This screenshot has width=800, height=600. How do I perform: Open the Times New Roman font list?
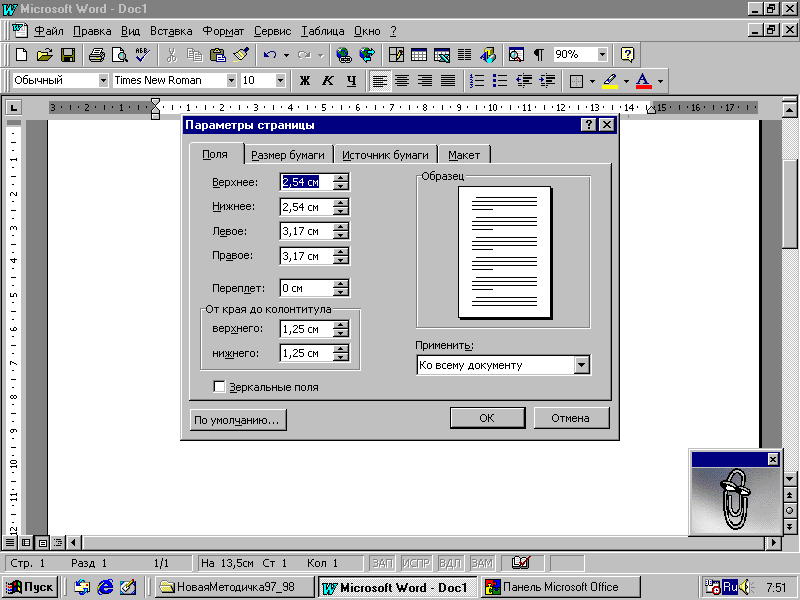tap(231, 81)
